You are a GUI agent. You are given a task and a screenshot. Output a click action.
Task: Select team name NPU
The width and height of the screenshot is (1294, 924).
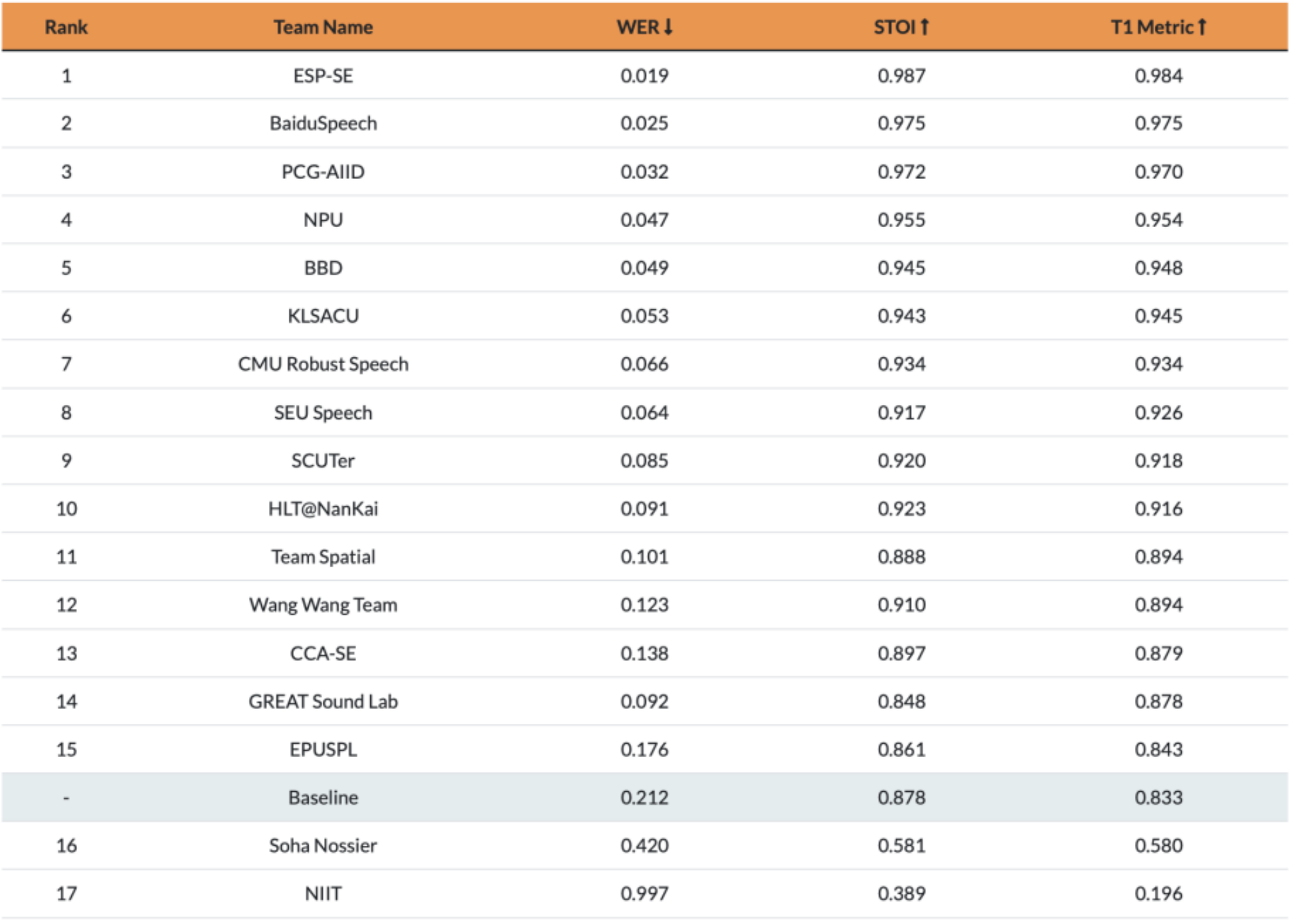pos(323,220)
